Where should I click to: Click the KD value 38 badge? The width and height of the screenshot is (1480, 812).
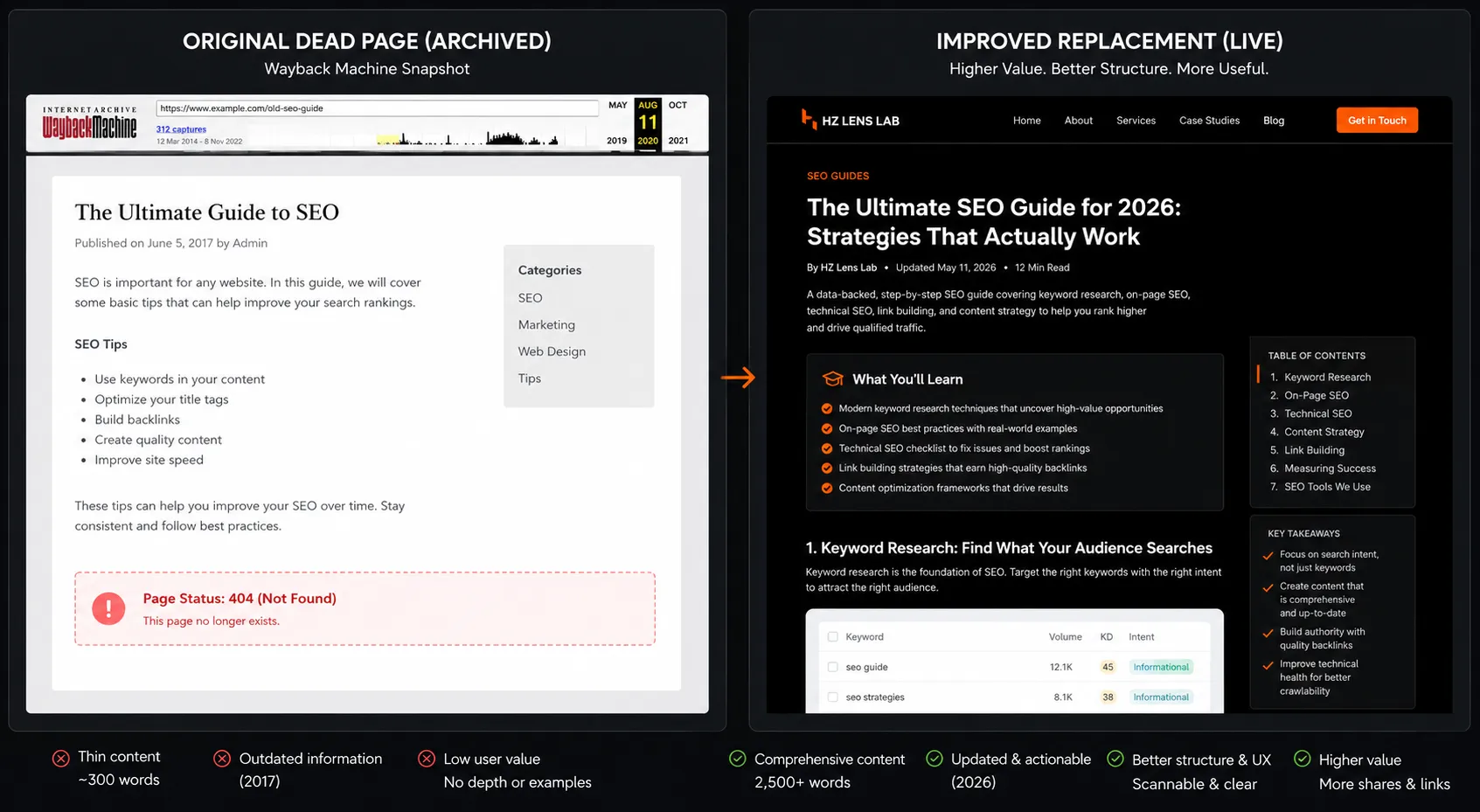click(x=1108, y=697)
